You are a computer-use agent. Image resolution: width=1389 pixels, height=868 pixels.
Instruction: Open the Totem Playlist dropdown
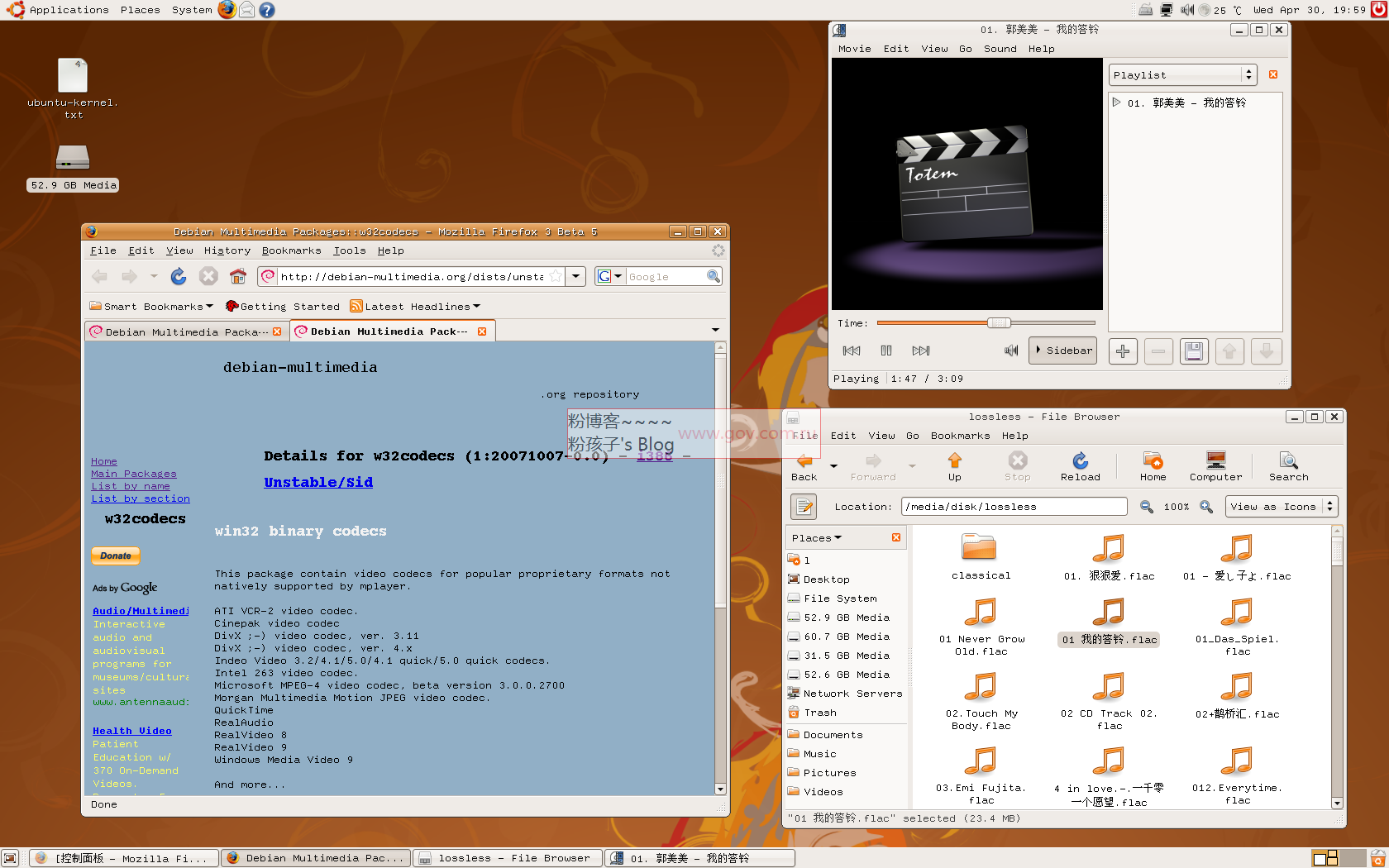click(1182, 74)
